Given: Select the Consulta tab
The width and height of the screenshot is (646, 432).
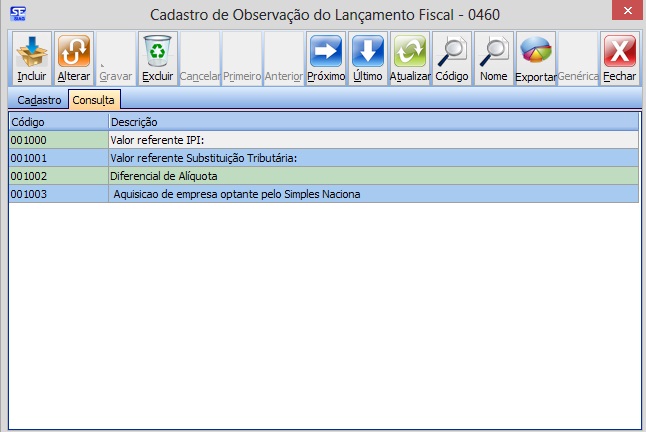Looking at the screenshot, I should coord(93,100).
